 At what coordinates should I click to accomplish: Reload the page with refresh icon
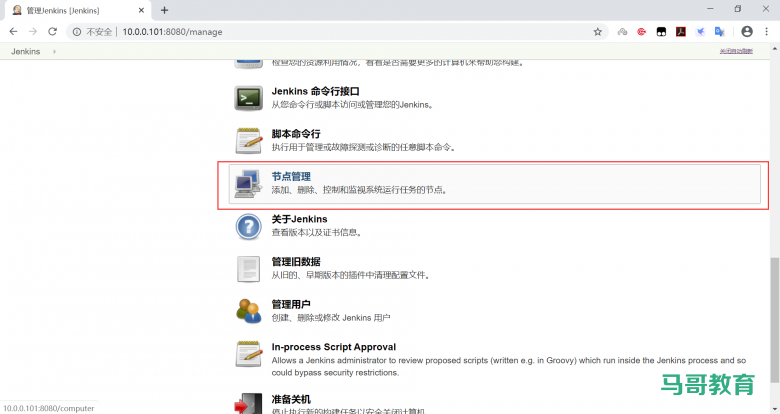[52, 31]
